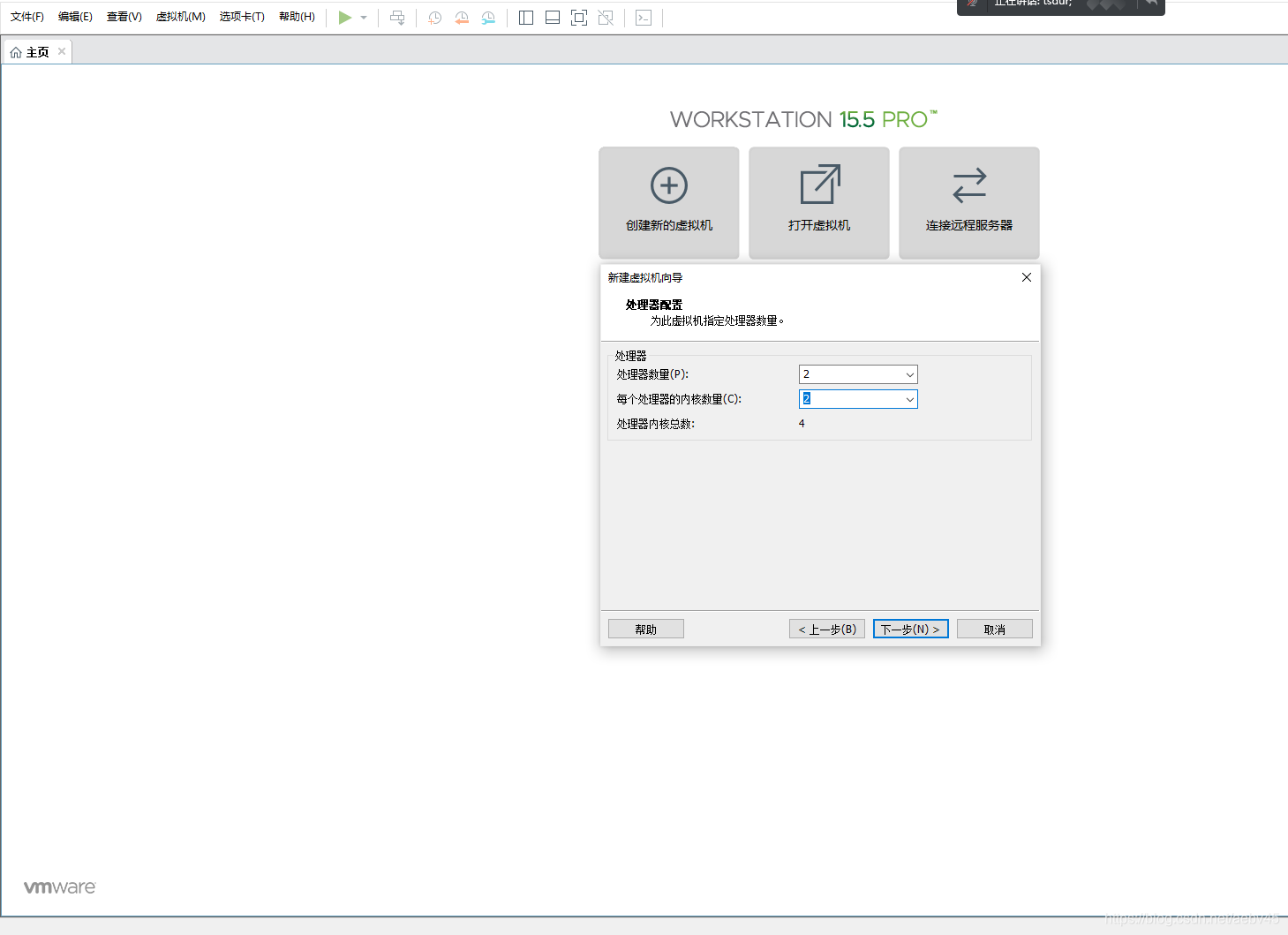The height and width of the screenshot is (935, 1288).
Task: Expand the power options arrow beside play
Action: point(364,18)
